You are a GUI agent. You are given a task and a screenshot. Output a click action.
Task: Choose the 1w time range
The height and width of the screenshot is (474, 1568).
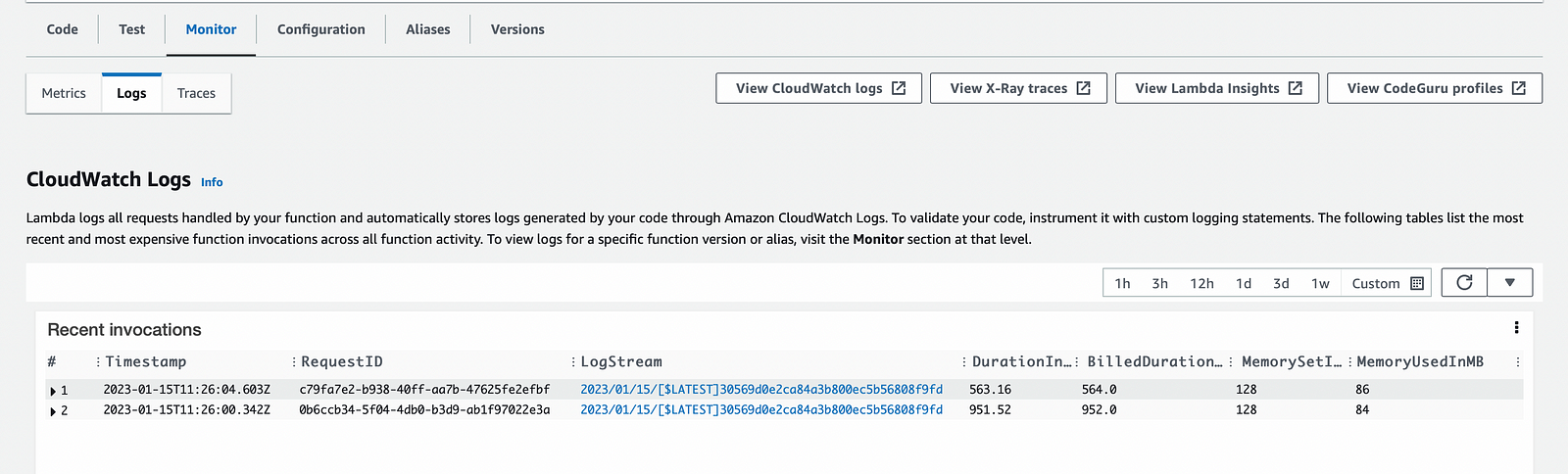click(x=1320, y=283)
